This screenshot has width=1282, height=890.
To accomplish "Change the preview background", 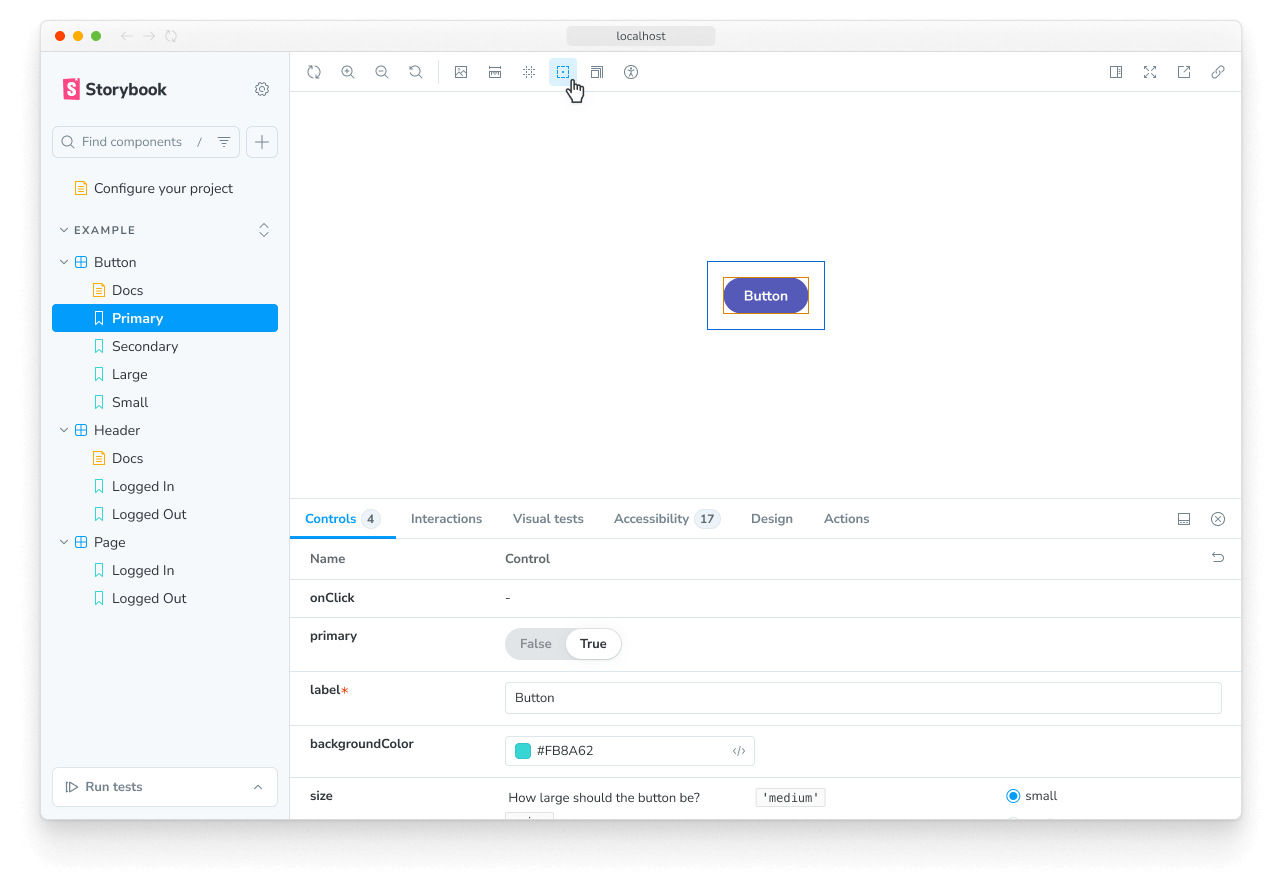I will [461, 71].
